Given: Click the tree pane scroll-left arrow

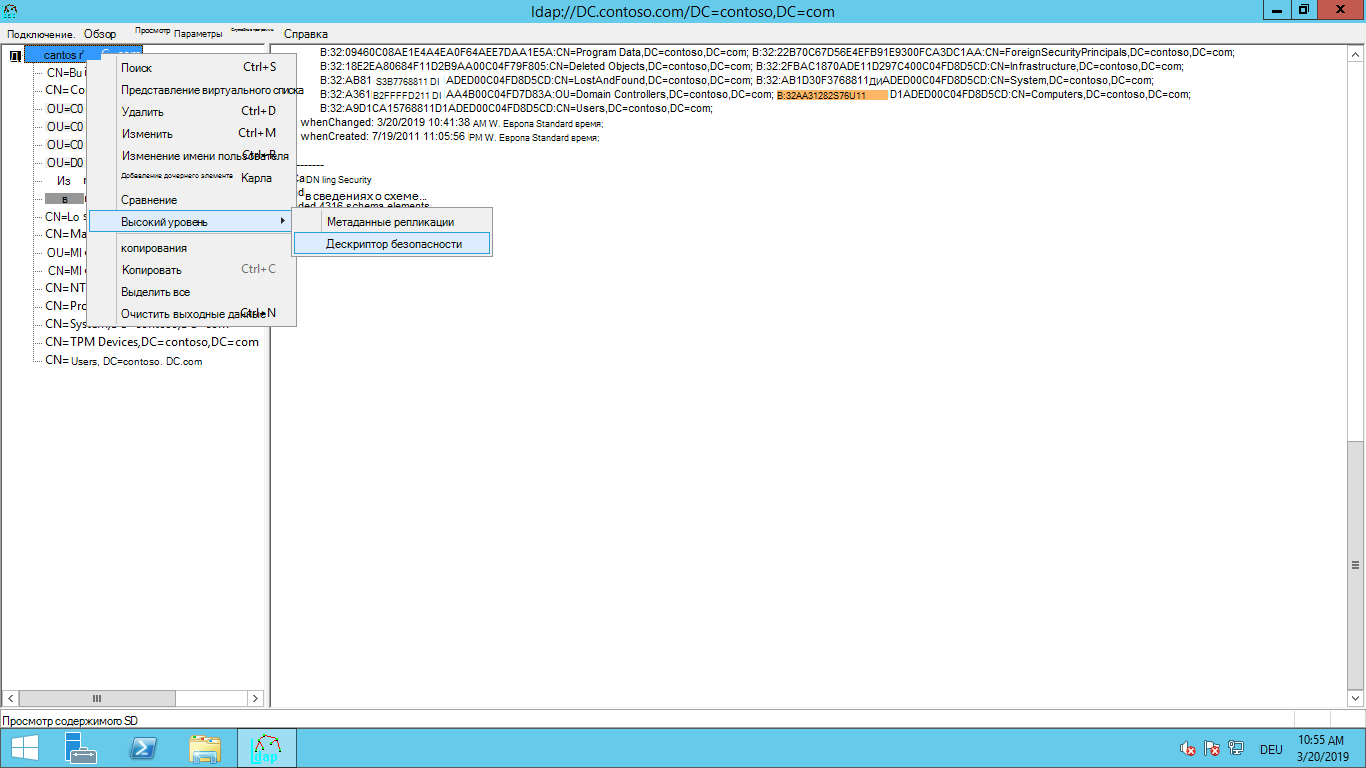Looking at the screenshot, I should coord(11,698).
